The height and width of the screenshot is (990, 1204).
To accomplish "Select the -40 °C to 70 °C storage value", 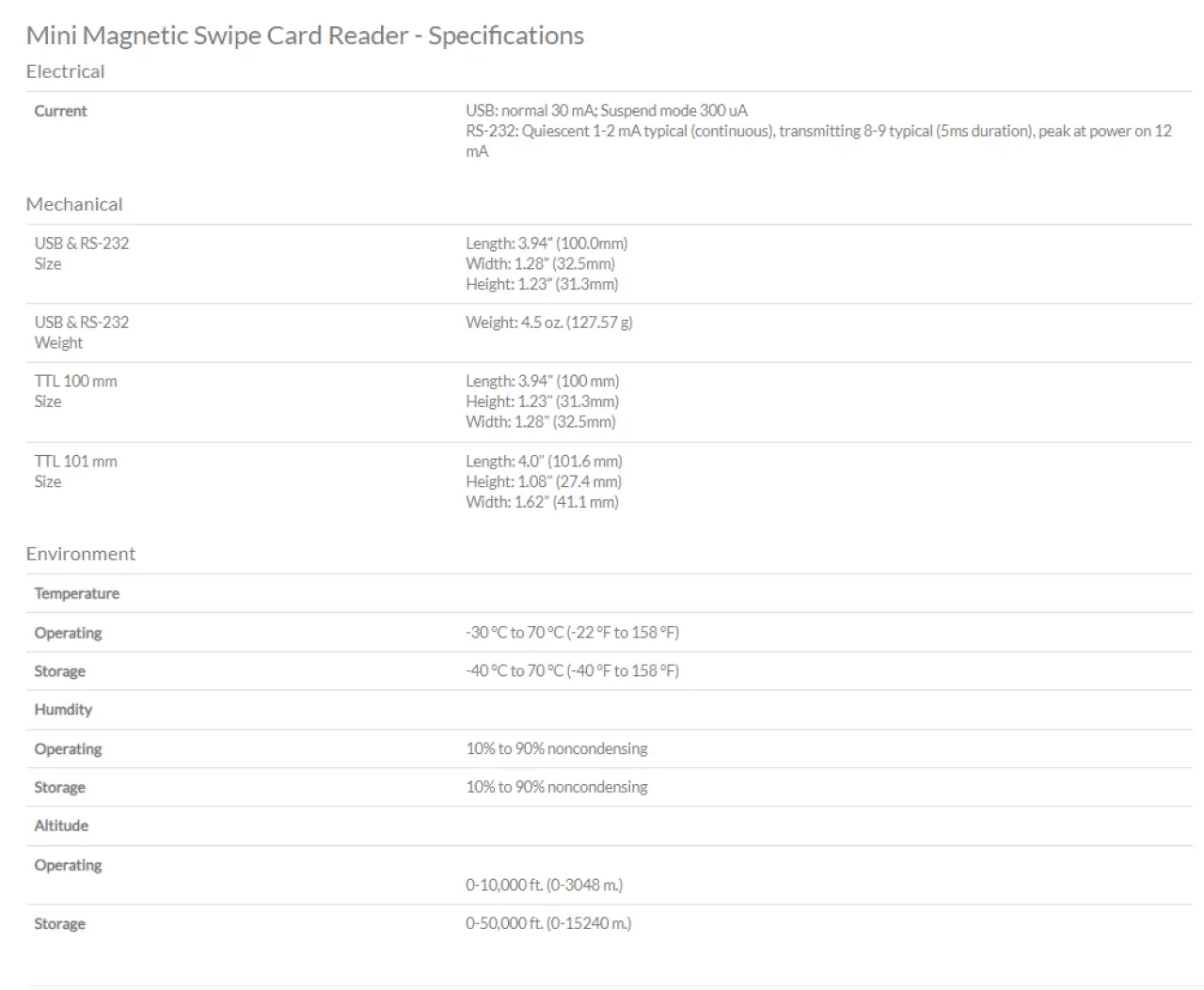I will (x=572, y=671).
